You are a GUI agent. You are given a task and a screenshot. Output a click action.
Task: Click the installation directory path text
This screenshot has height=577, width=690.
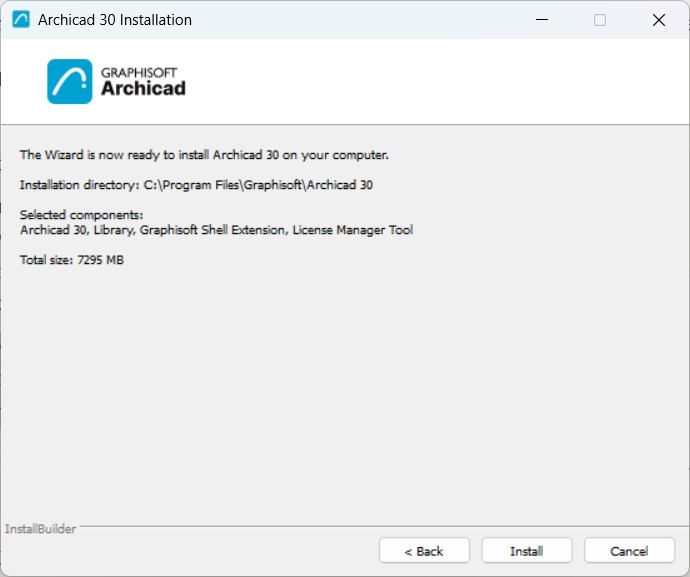(258, 185)
